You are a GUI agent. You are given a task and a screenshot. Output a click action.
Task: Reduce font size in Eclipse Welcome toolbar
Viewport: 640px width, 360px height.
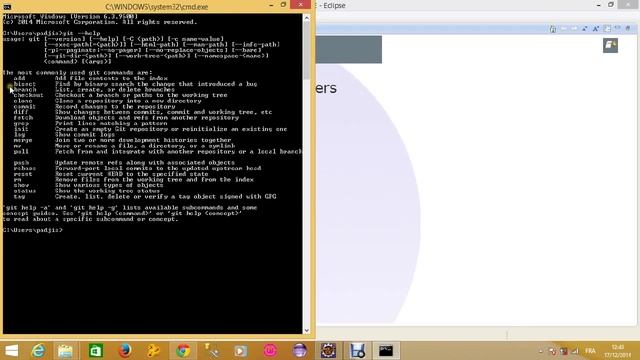[585, 29]
